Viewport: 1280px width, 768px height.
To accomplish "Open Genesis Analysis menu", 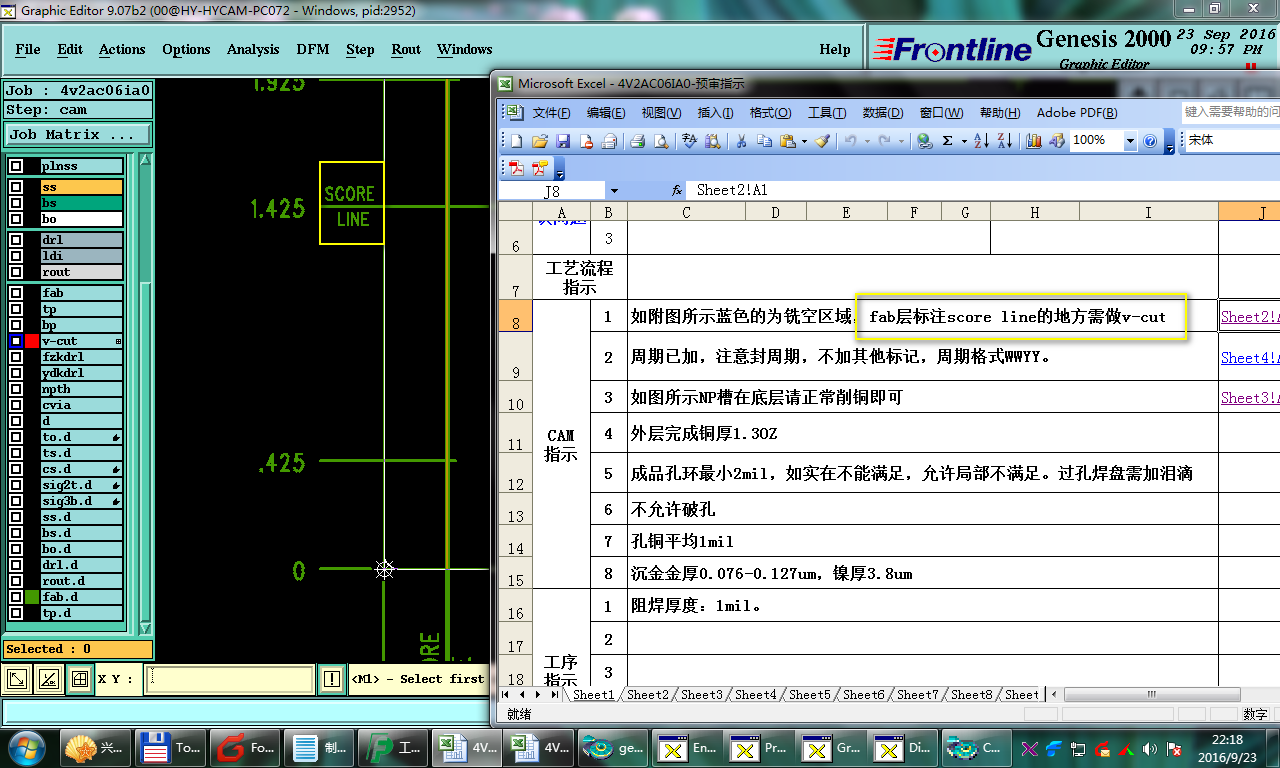I will click(x=253, y=49).
